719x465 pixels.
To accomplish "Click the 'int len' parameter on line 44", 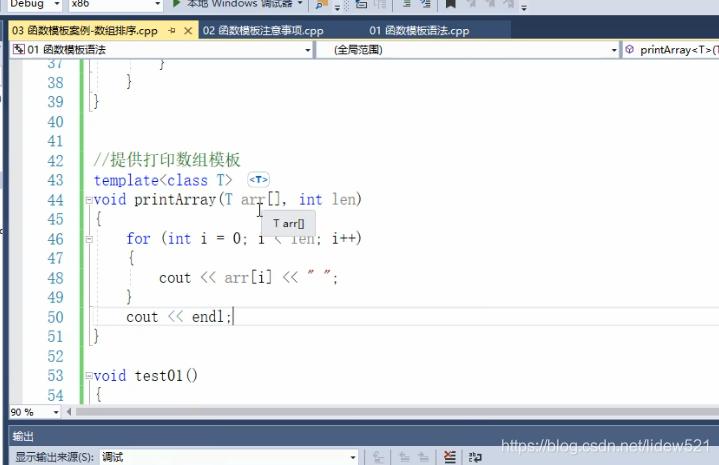I will point(327,199).
